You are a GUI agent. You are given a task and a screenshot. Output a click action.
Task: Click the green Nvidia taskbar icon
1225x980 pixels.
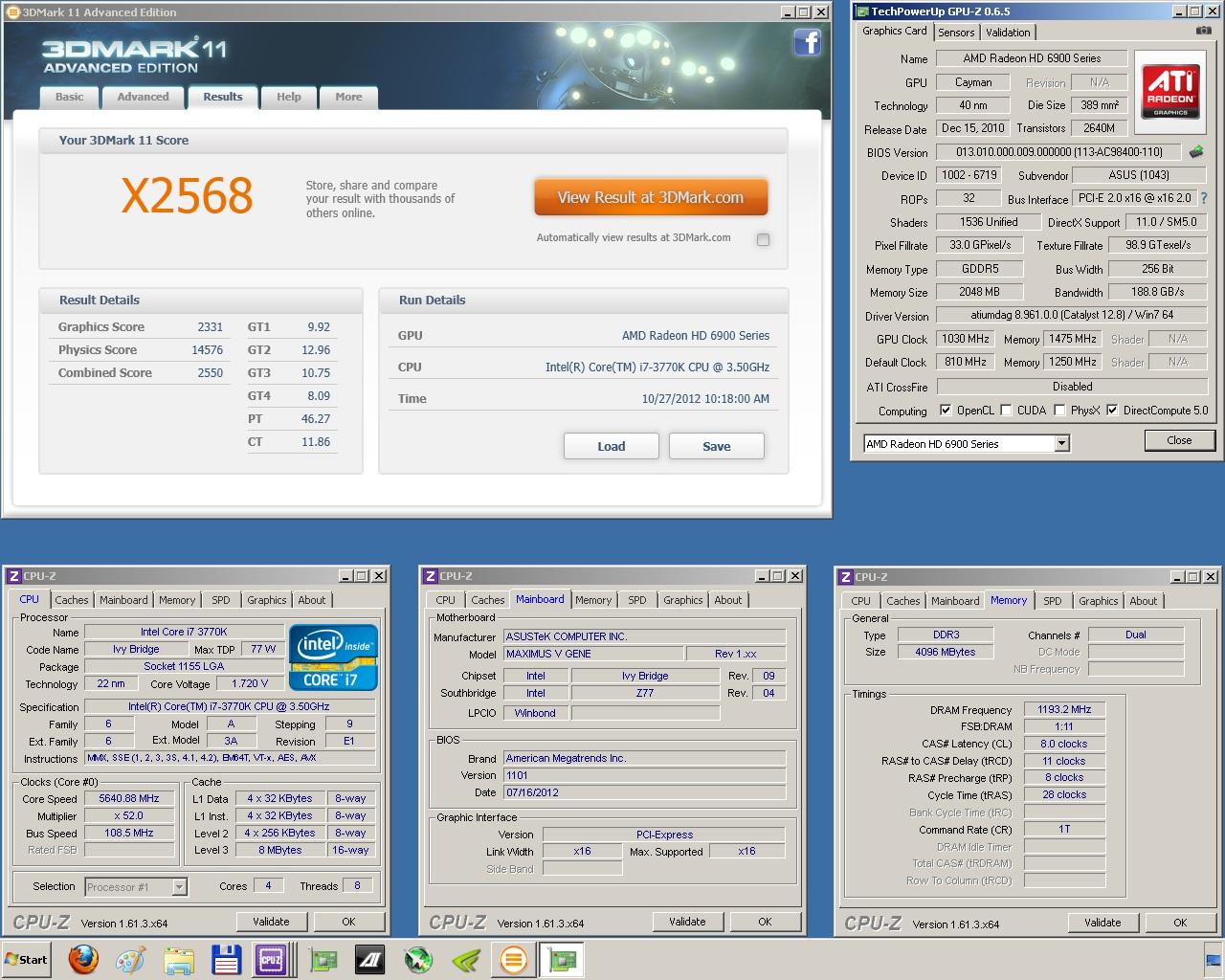click(466, 960)
